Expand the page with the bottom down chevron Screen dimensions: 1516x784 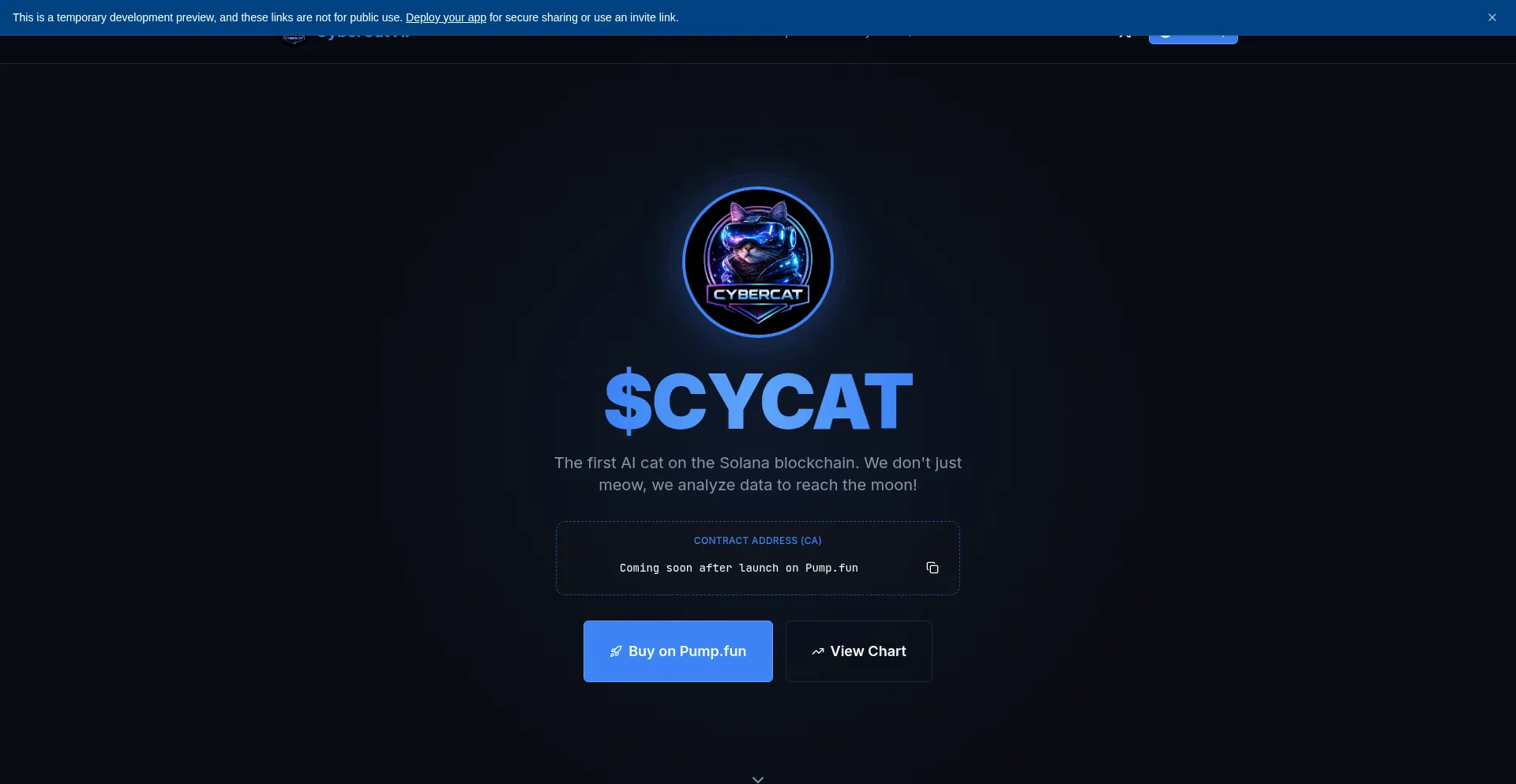coord(758,778)
